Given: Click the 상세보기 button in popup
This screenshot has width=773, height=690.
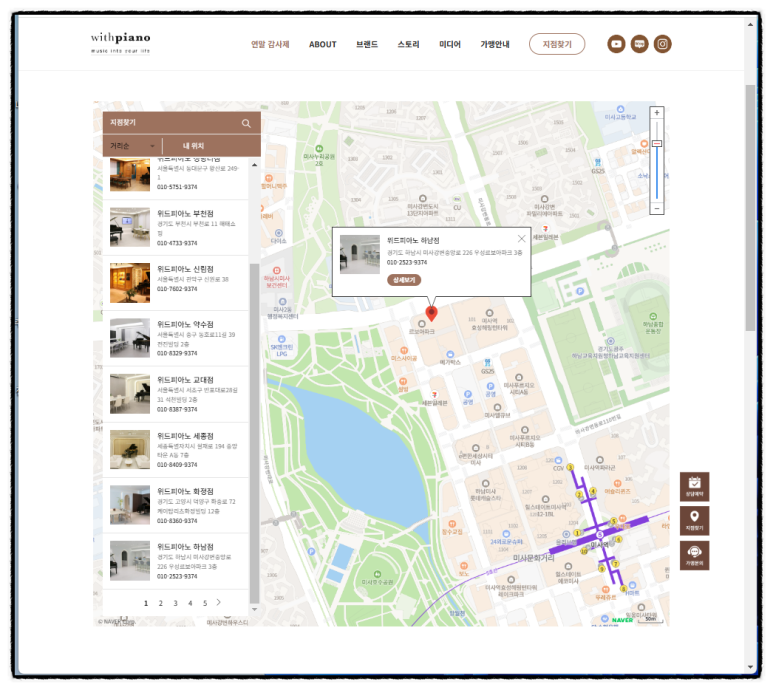Looking at the screenshot, I should [x=404, y=280].
